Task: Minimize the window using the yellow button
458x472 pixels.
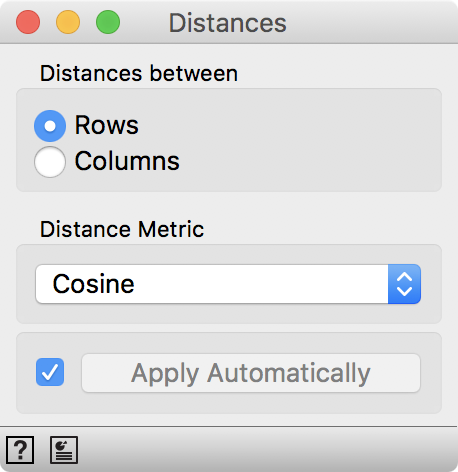Action: tap(68, 22)
